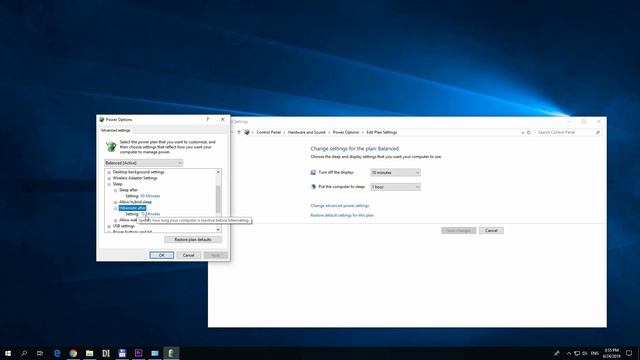Open the Put the computer to sleep dropdown
640x360 pixels.
point(395,187)
